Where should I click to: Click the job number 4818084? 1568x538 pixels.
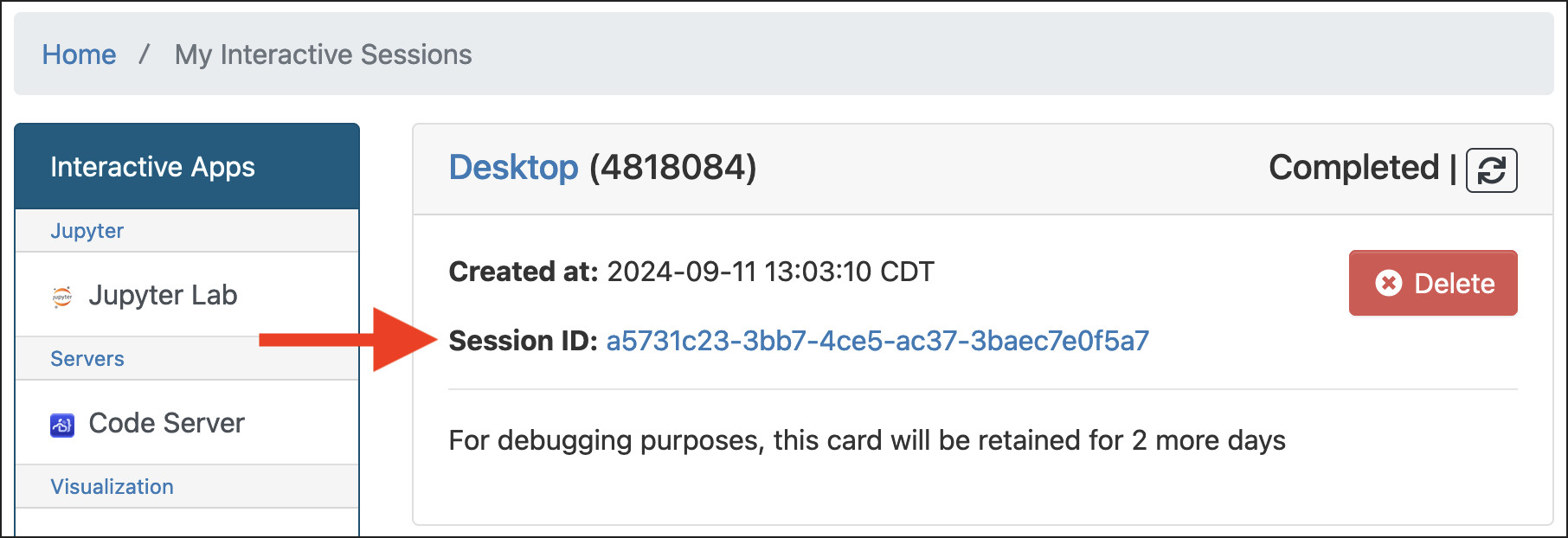pos(672,168)
